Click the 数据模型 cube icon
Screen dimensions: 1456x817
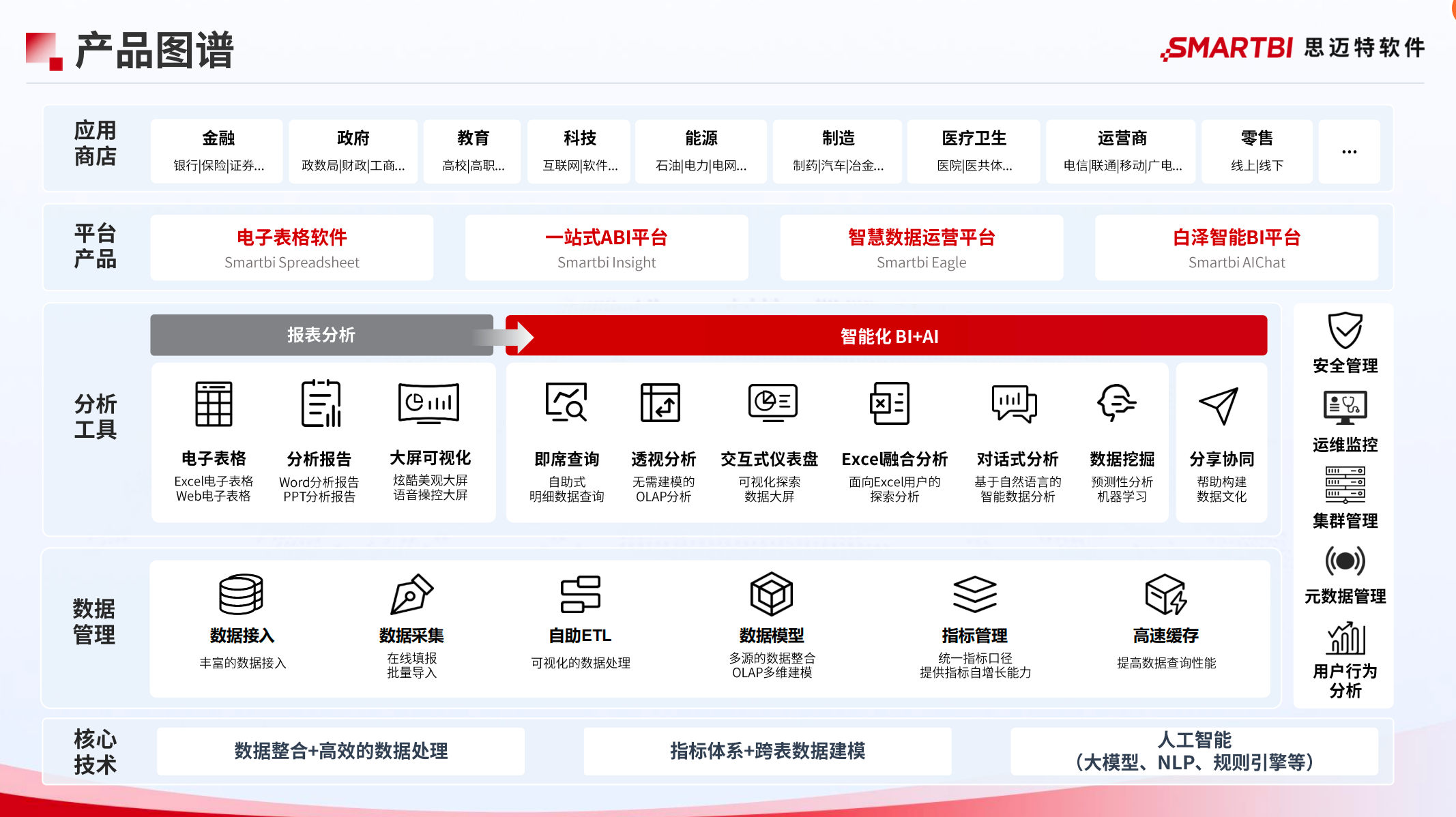(772, 594)
